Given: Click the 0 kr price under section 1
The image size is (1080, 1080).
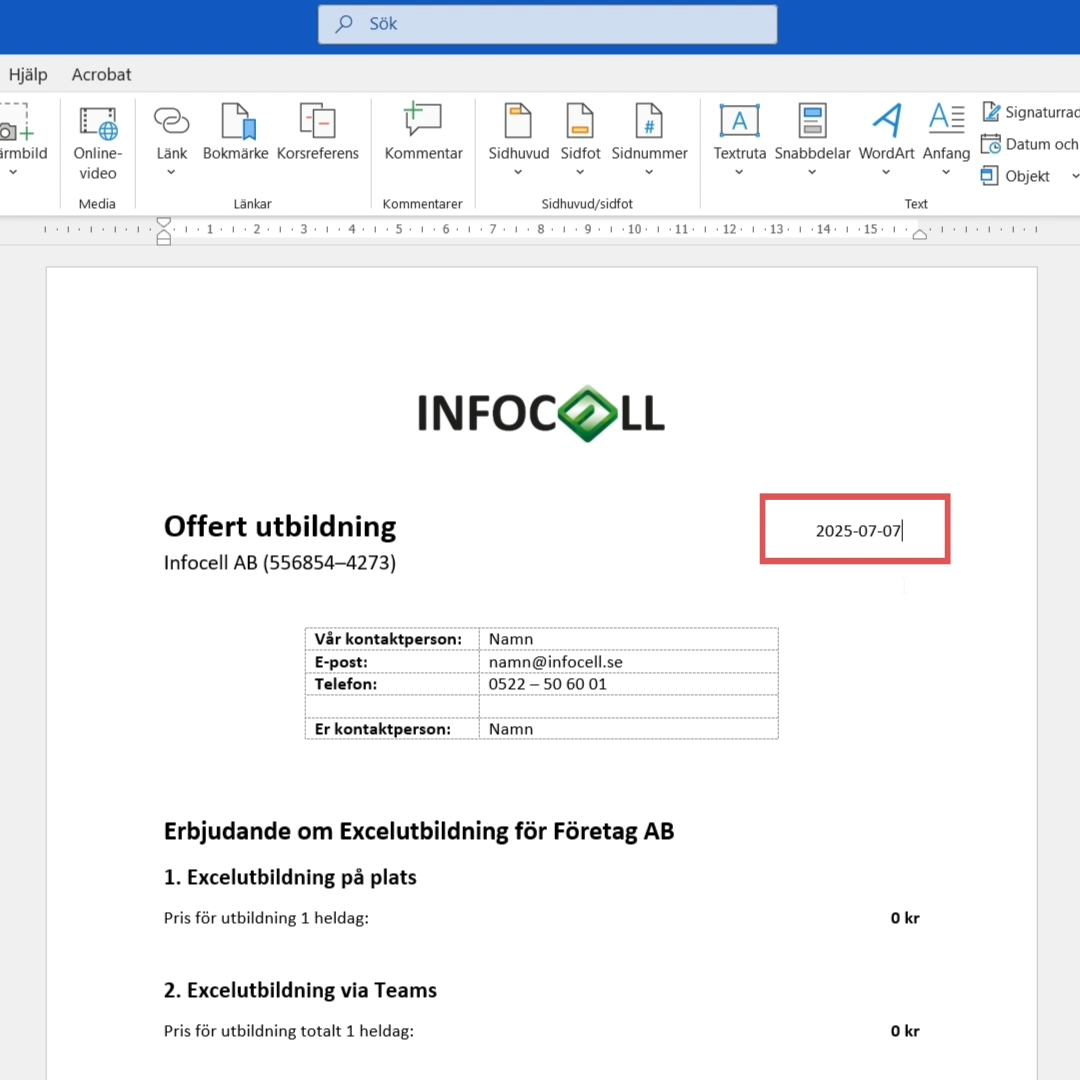Looking at the screenshot, I should pos(904,918).
